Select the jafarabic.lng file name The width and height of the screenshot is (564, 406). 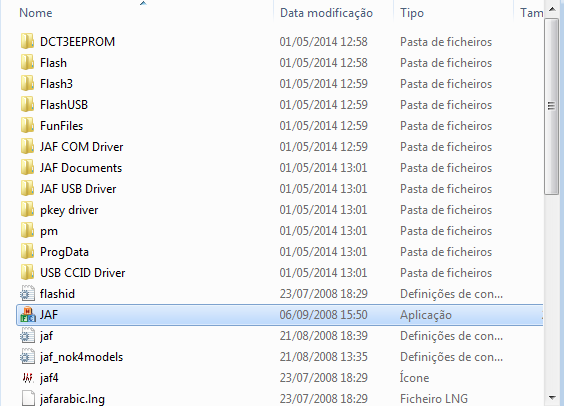click(x=72, y=398)
